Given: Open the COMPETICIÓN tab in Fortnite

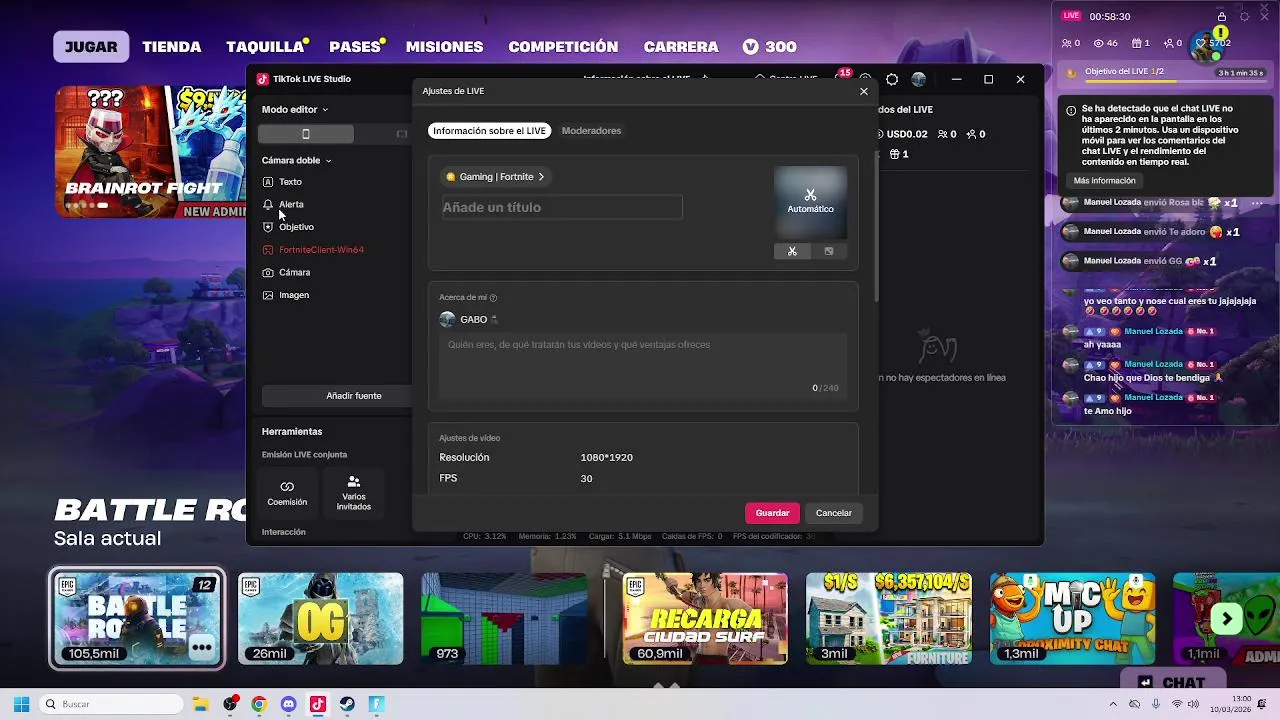Looking at the screenshot, I should pos(563,47).
